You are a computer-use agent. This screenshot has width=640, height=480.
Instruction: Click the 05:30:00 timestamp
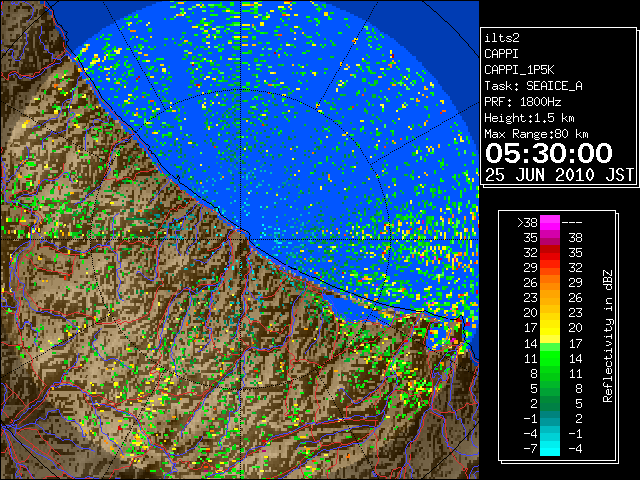tap(549, 153)
